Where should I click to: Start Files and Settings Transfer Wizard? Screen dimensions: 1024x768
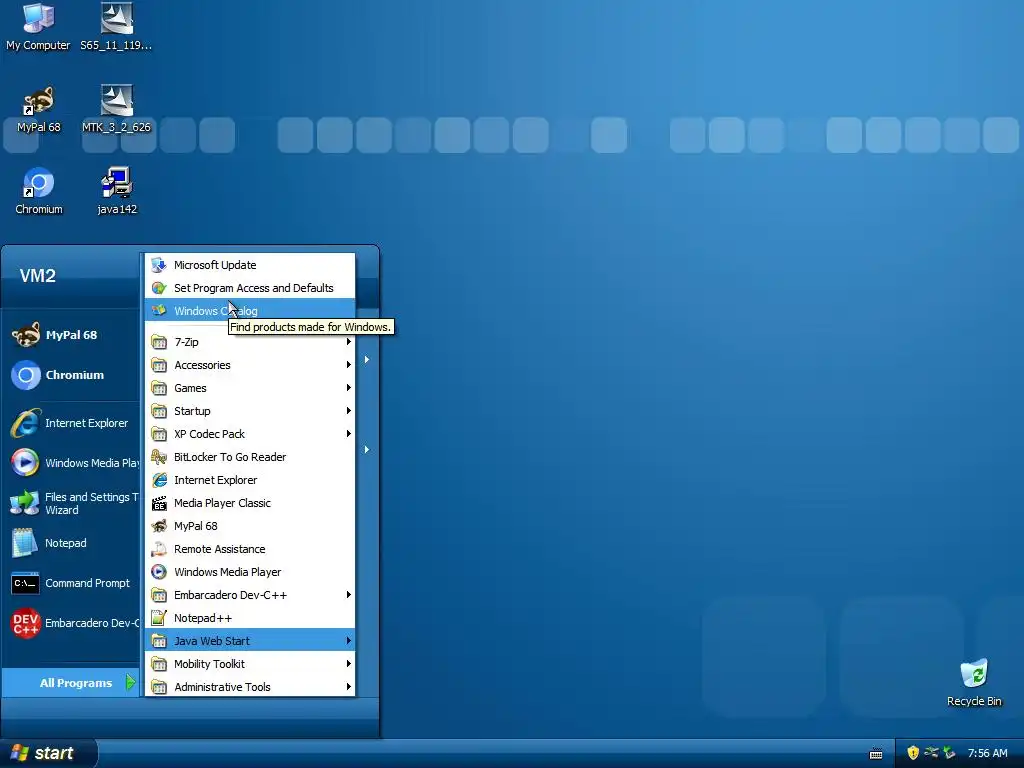pyautogui.click(x=72, y=504)
